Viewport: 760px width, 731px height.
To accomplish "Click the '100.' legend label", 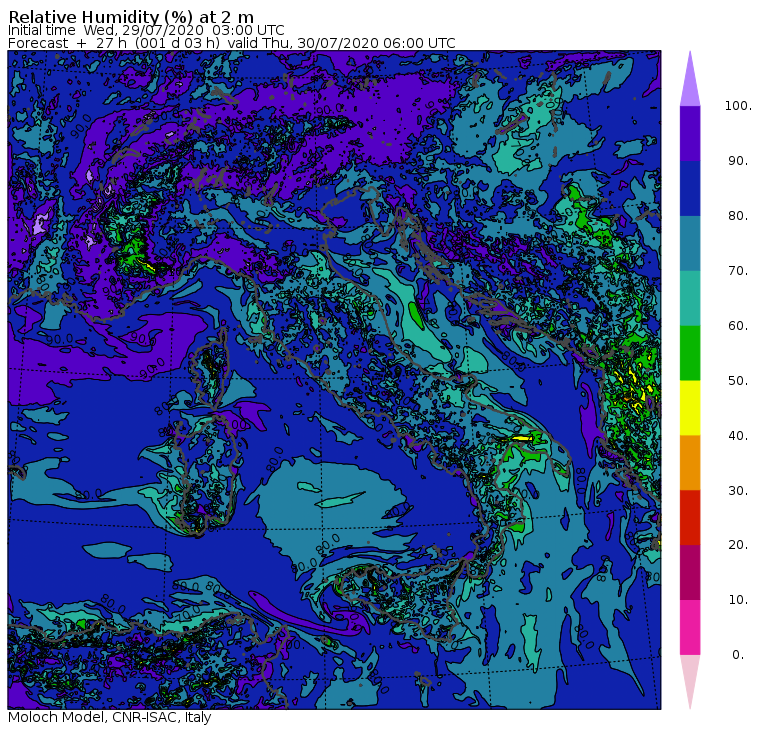I will coord(738,106).
